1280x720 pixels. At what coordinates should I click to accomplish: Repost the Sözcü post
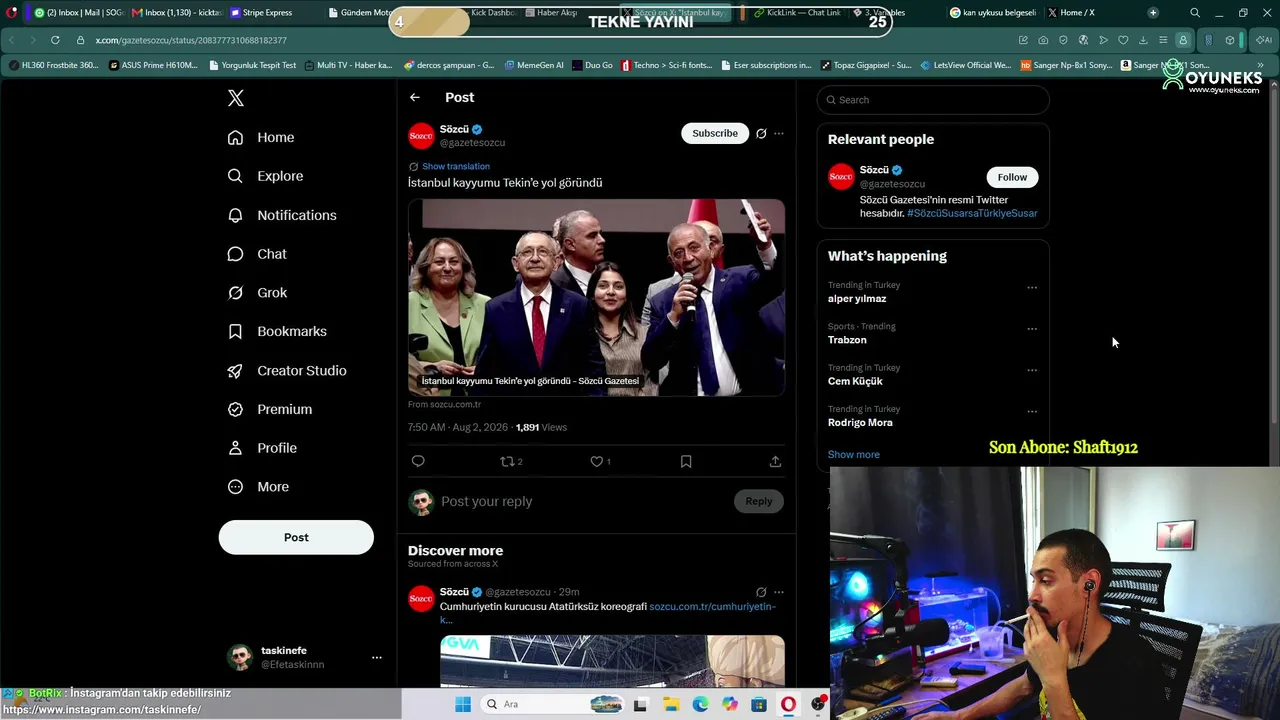pyautogui.click(x=507, y=461)
